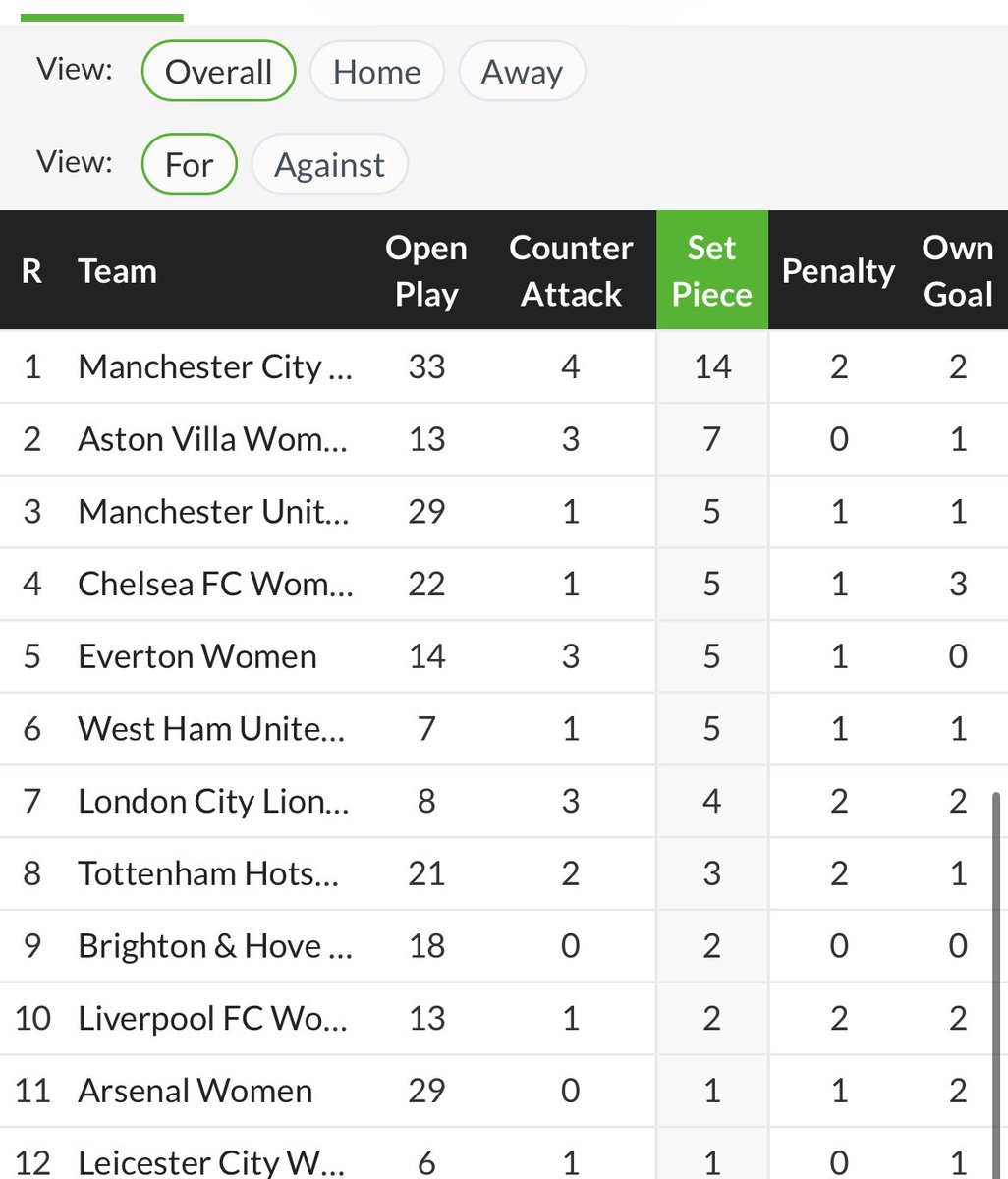Open Aston Villa Women team link

[x=213, y=438]
